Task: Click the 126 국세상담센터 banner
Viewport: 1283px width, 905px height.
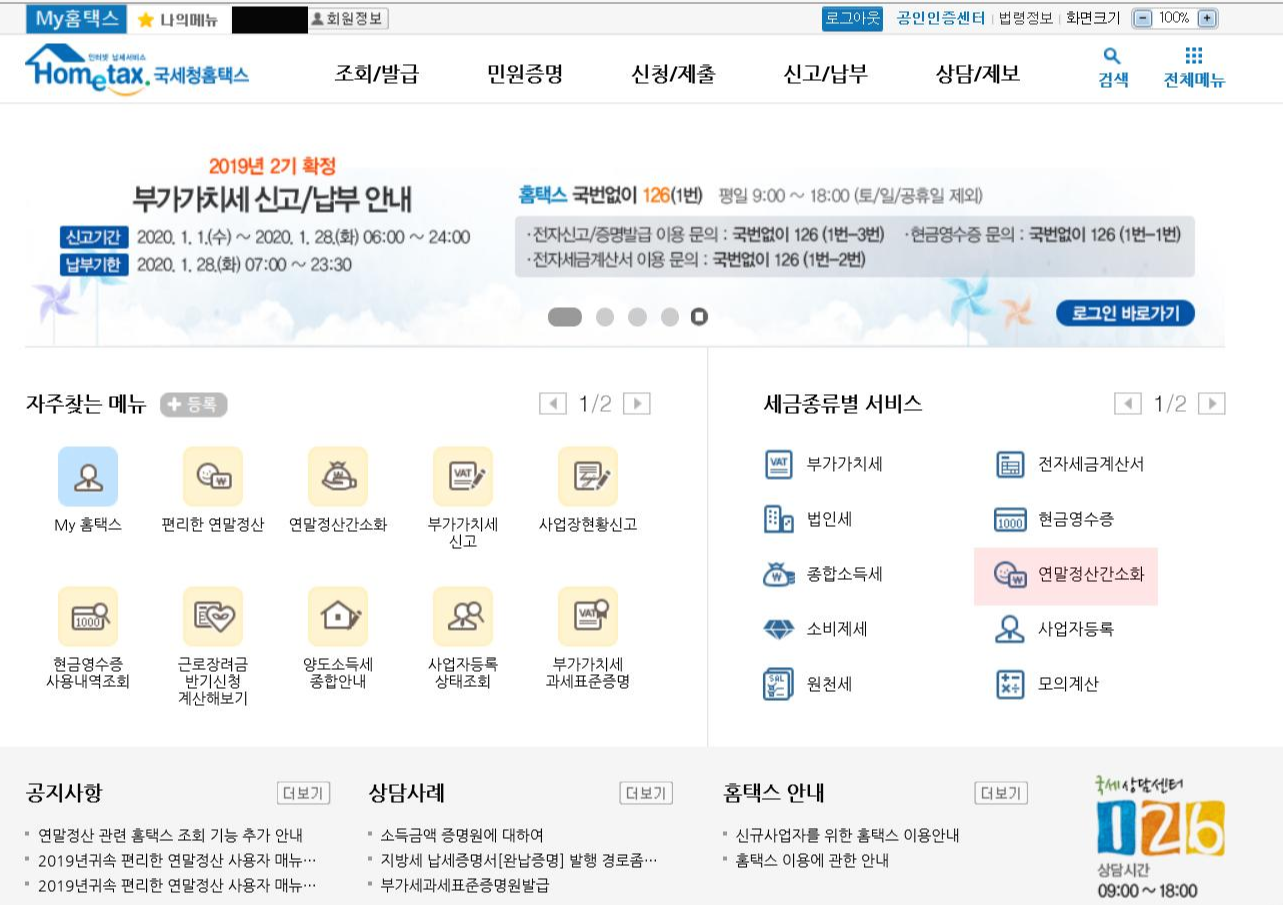Action: point(1160,838)
